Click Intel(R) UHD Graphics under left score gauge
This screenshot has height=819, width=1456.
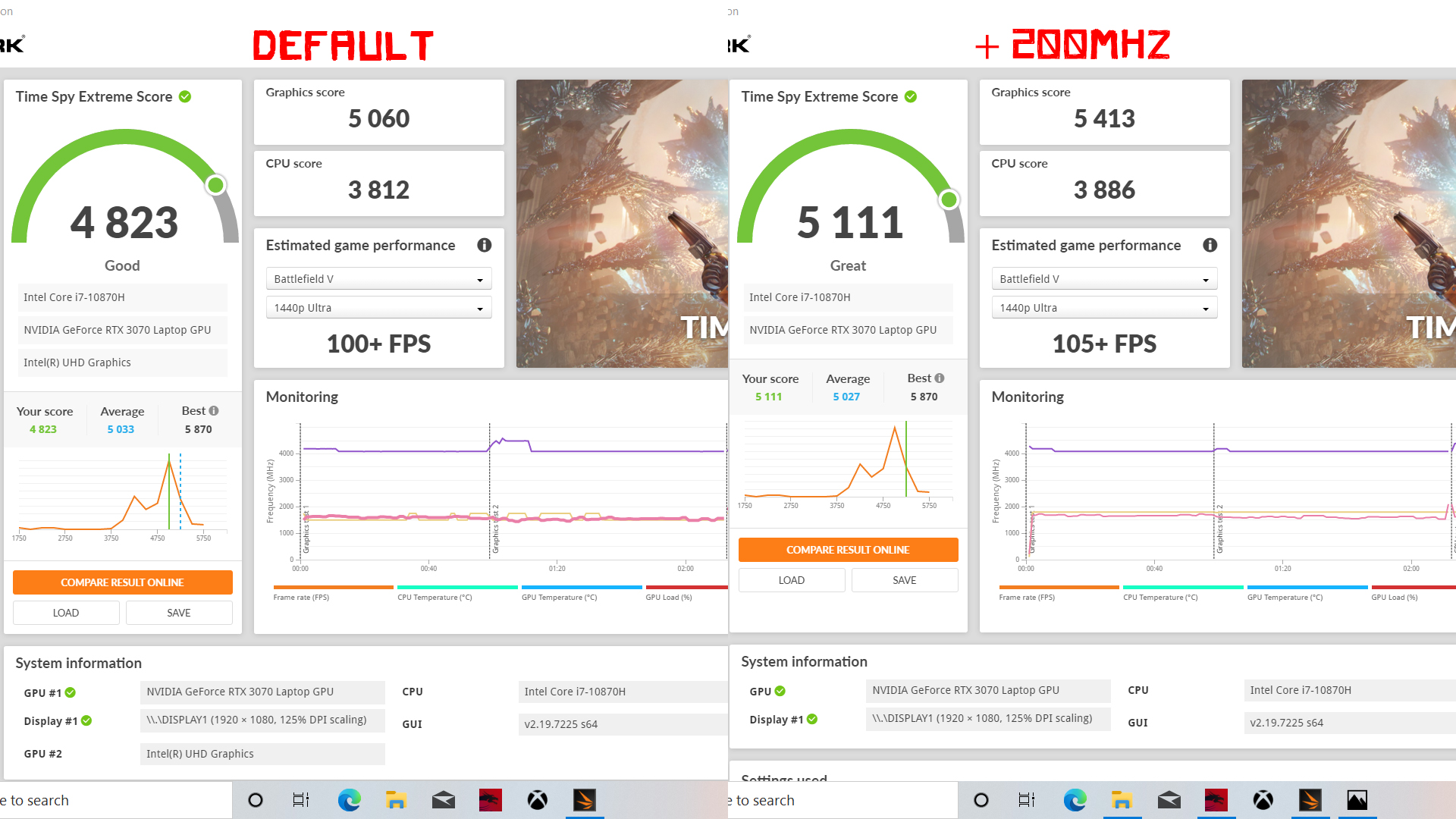point(122,362)
